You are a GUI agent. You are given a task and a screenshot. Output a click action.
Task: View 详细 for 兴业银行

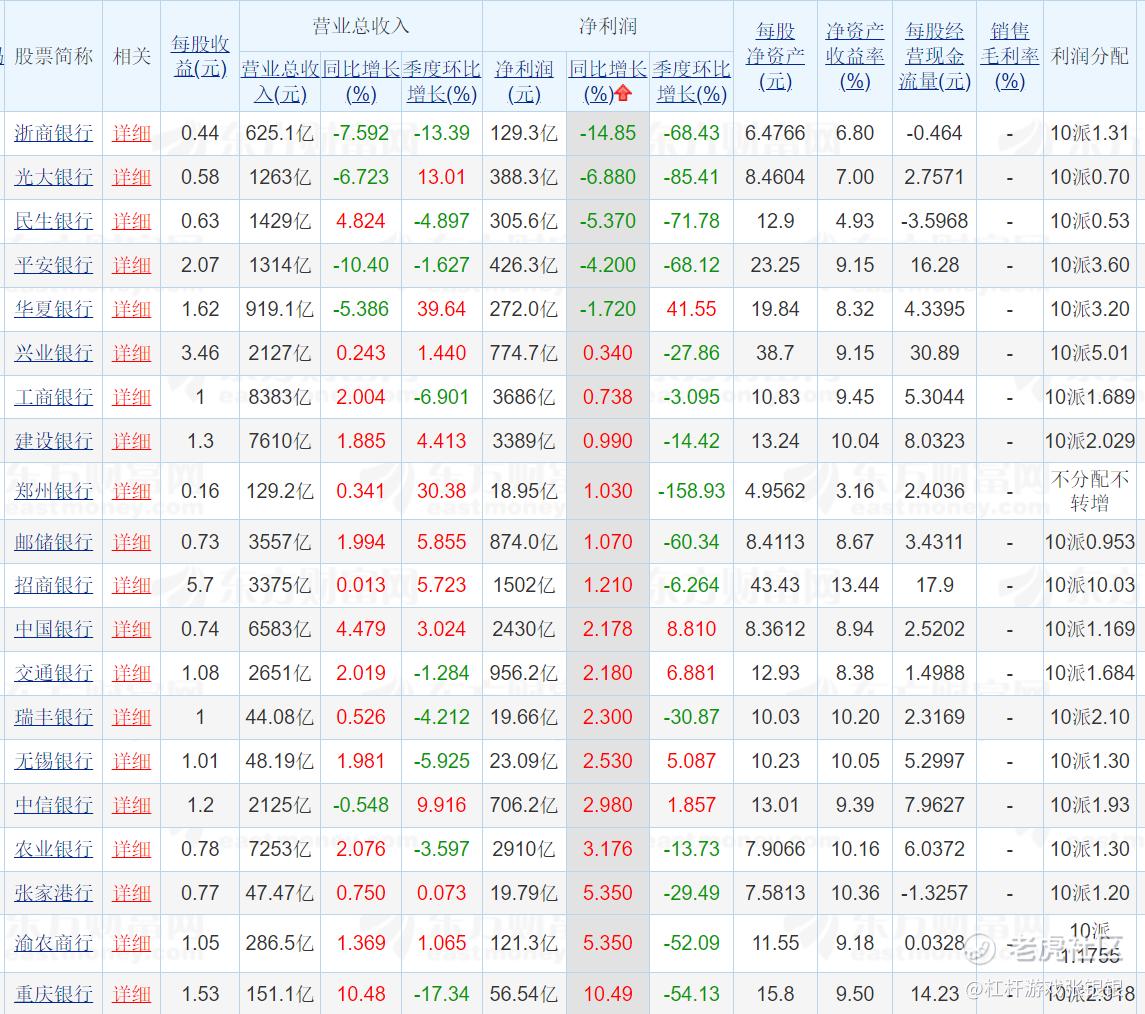(131, 353)
